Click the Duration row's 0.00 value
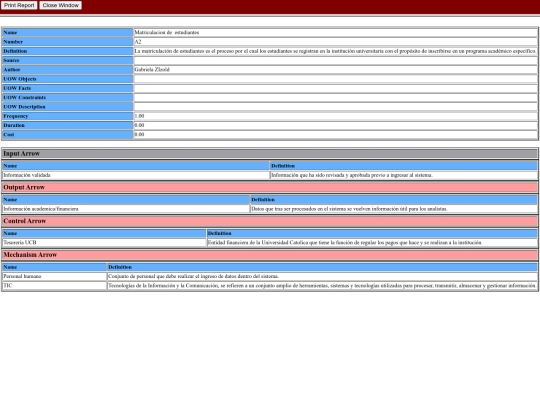 139,125
